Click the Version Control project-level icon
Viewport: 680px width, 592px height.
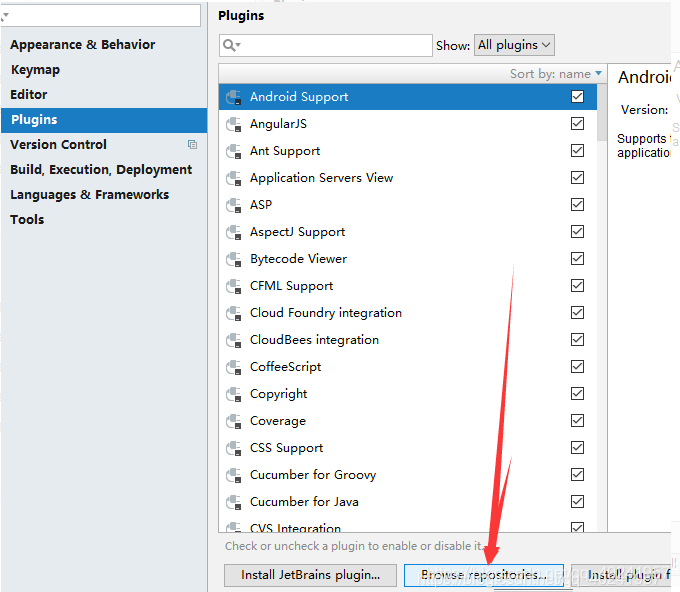(x=193, y=144)
